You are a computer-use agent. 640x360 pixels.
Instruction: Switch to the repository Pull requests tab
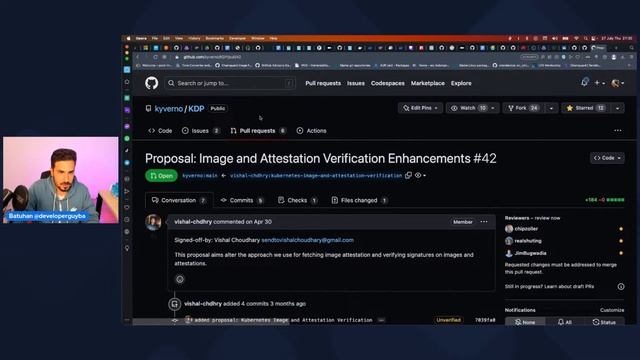click(258, 131)
